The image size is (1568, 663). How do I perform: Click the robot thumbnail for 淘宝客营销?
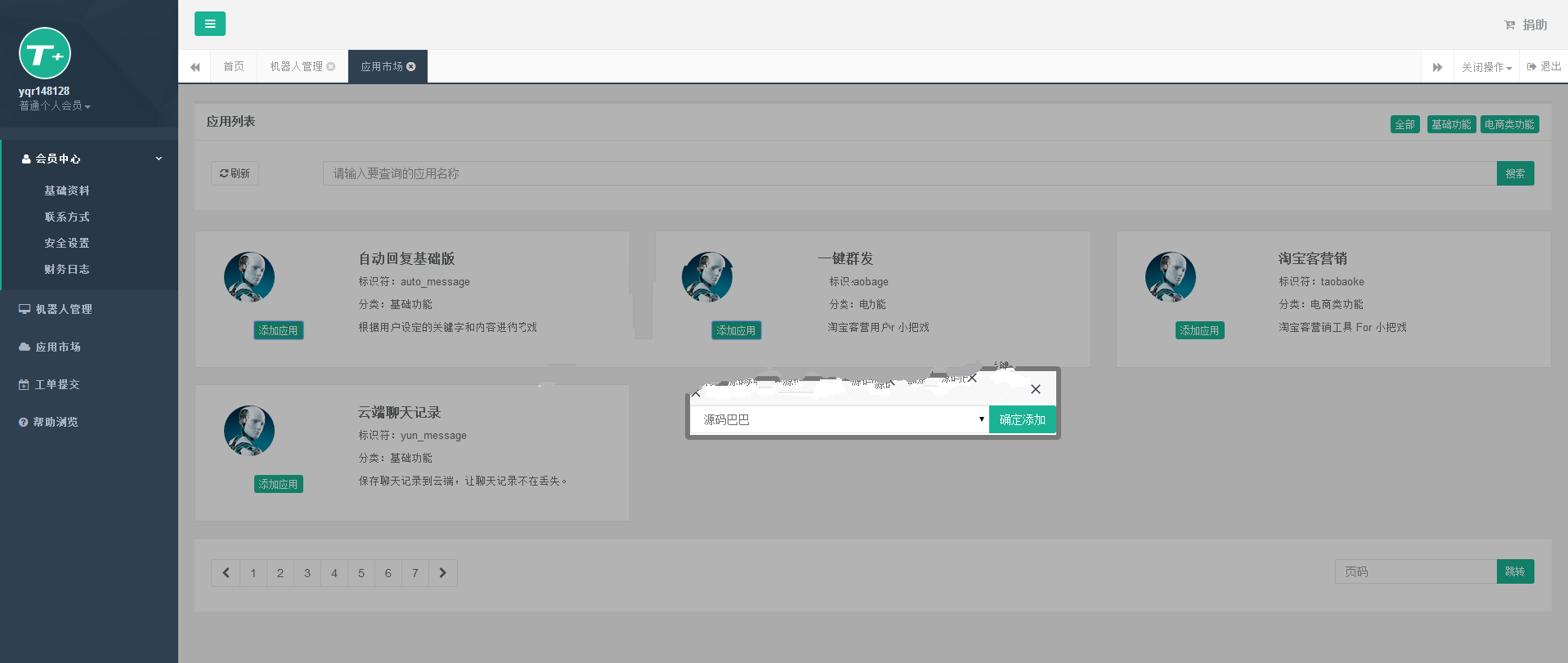[x=1170, y=277]
